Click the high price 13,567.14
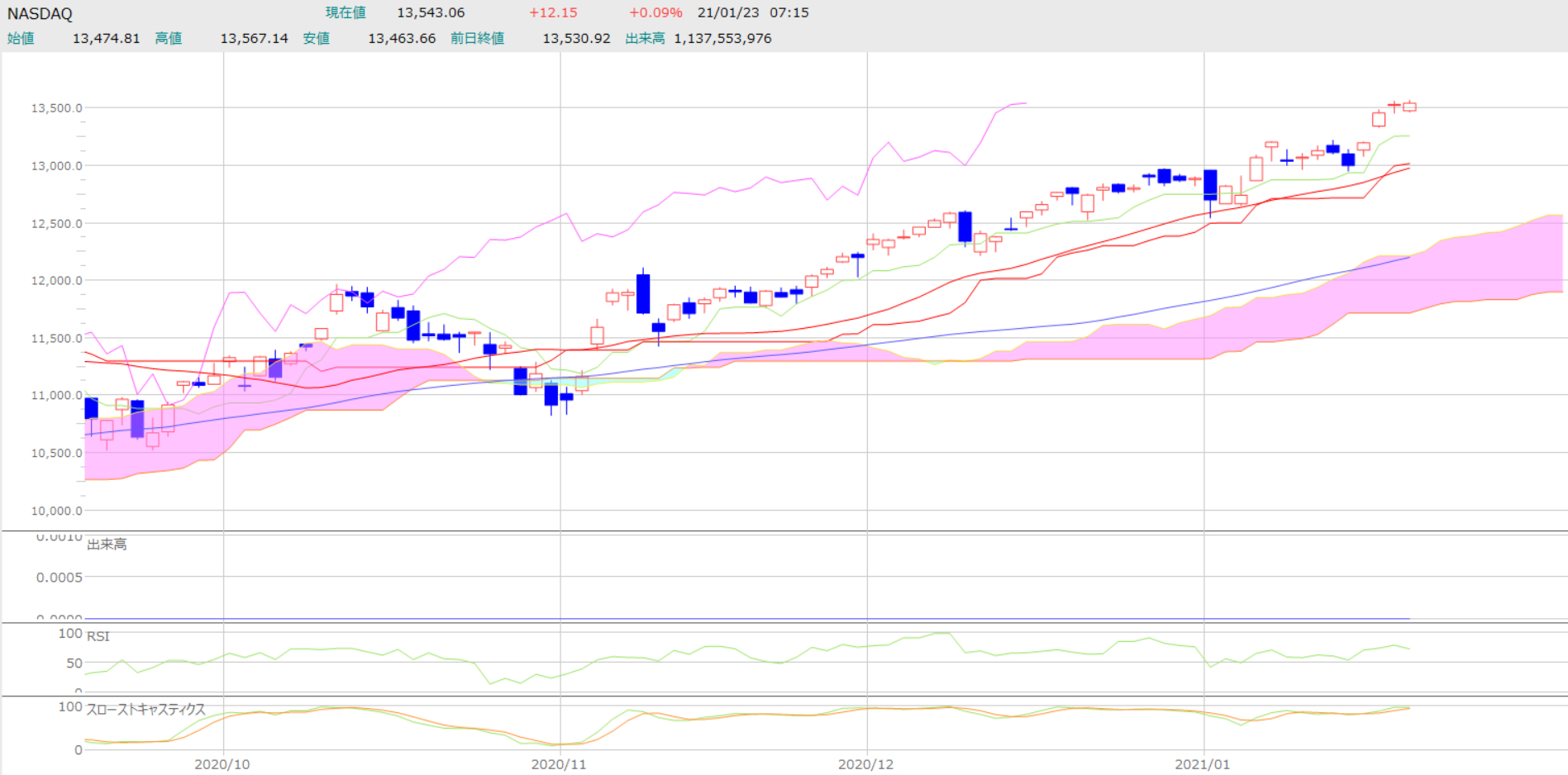Screen dimensions: 1568x775 [x=254, y=39]
